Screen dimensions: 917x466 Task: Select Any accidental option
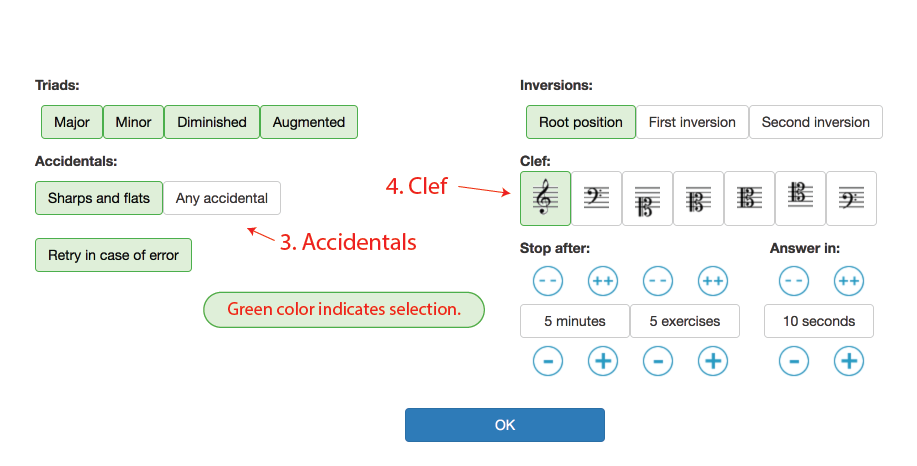[x=222, y=198]
